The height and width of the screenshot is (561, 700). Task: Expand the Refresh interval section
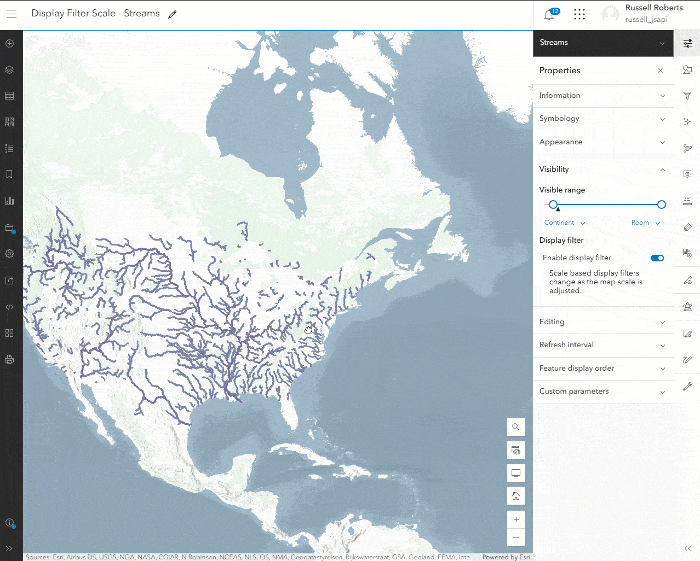coord(603,345)
